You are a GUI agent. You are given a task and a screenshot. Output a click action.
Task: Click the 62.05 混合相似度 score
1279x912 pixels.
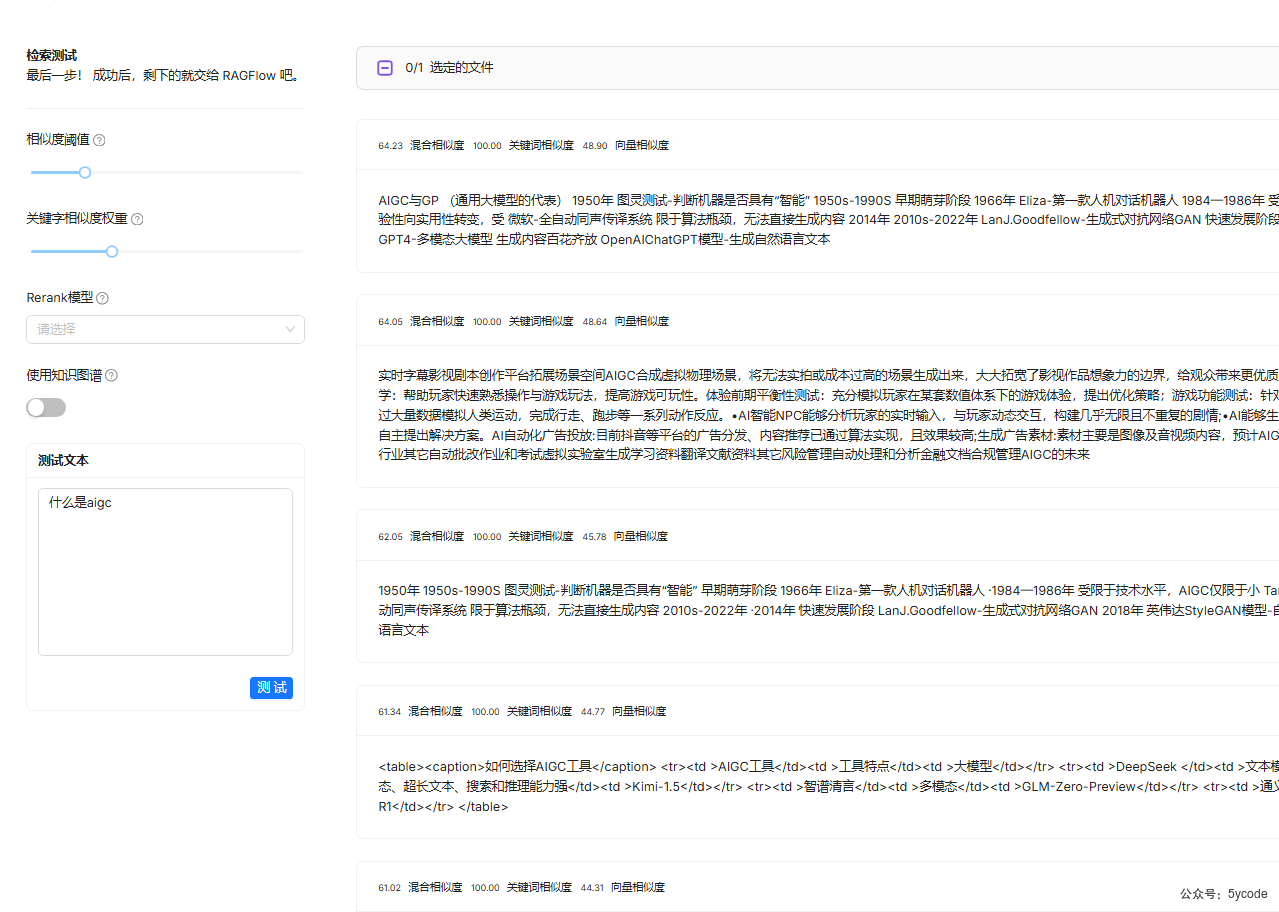coord(421,536)
